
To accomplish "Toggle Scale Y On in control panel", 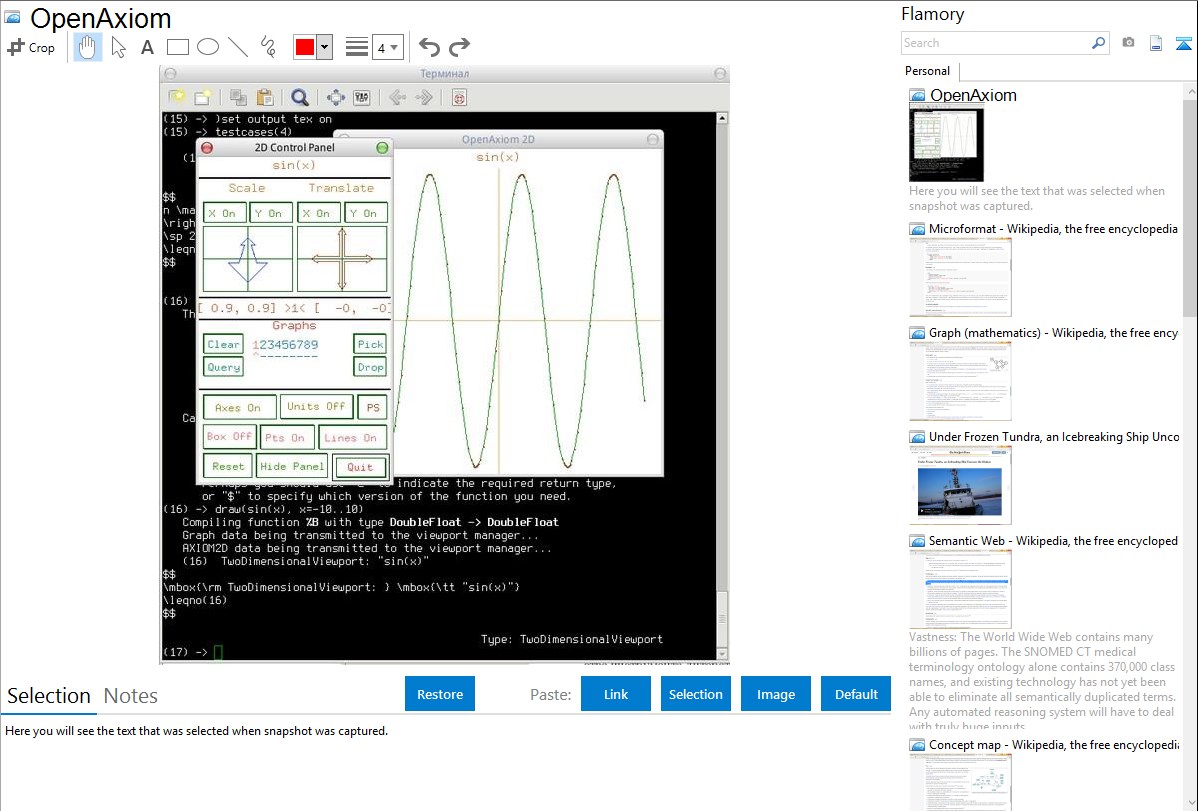I will click(x=270, y=213).
